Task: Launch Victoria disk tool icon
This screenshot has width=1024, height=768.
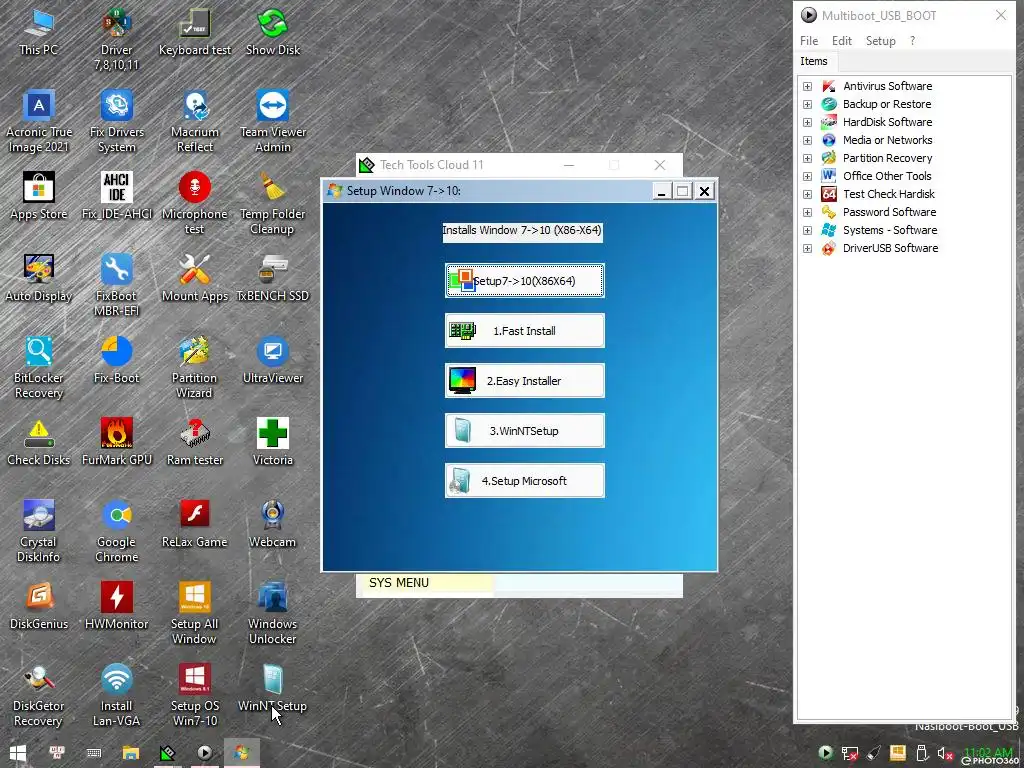Action: click(272, 442)
